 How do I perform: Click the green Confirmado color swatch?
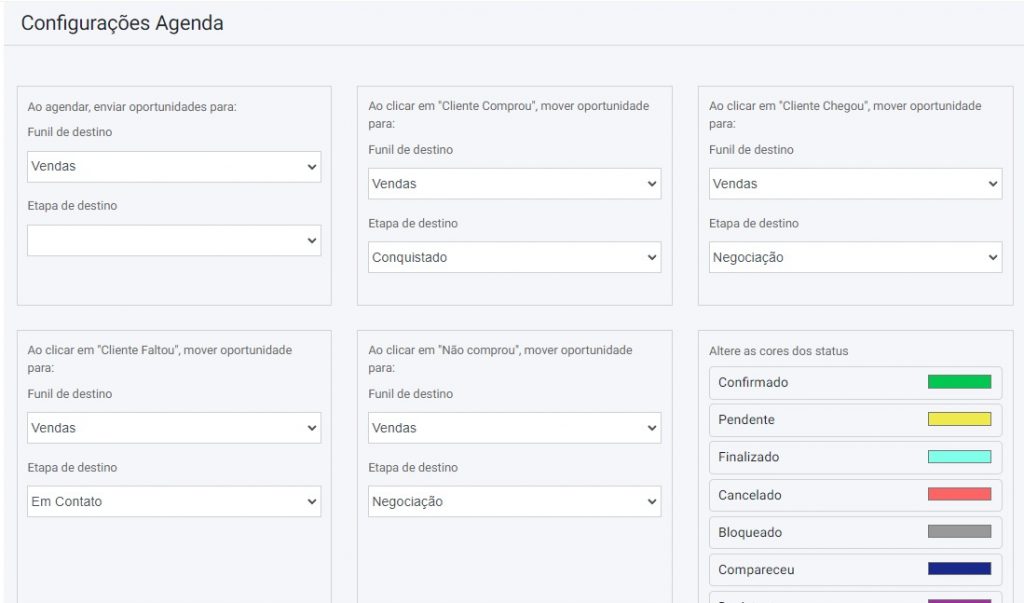[x=958, y=382]
